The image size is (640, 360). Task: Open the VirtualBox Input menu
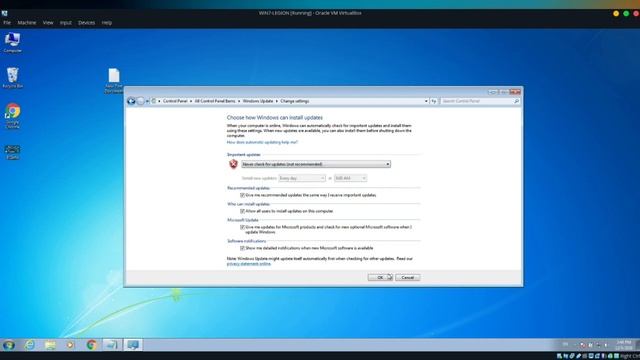tap(65, 23)
